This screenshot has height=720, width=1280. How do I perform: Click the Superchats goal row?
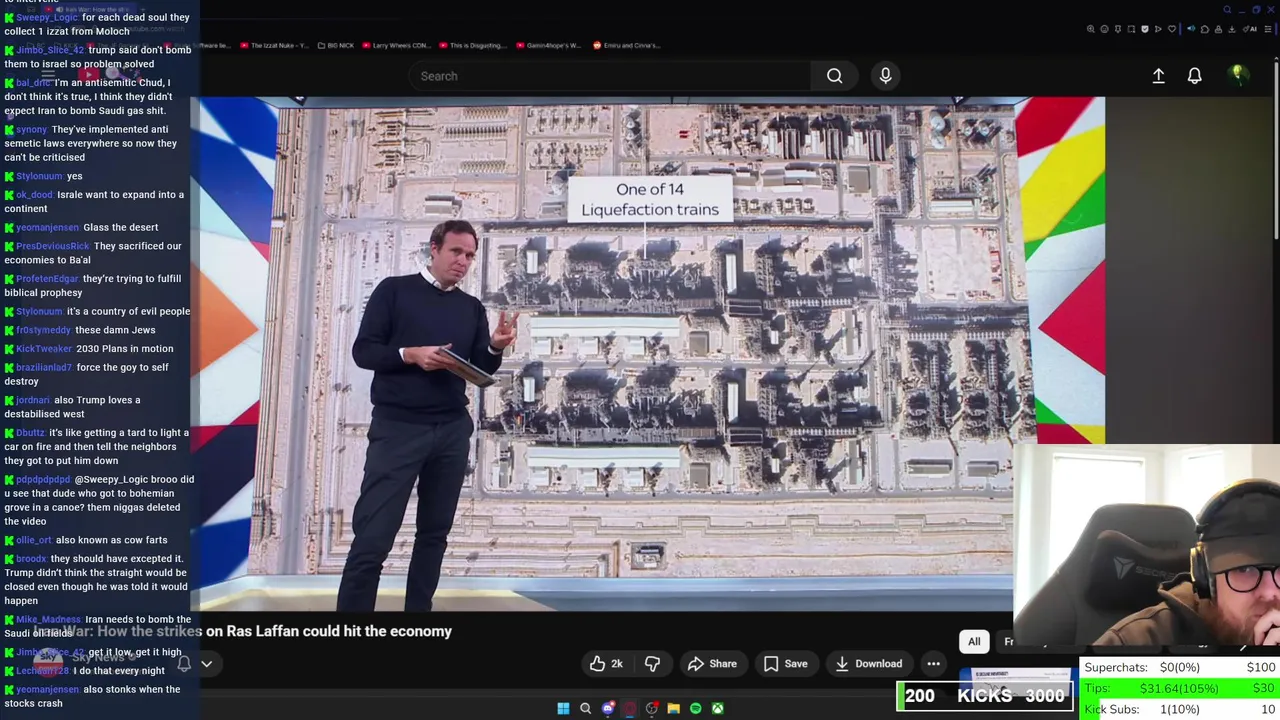[1180, 667]
